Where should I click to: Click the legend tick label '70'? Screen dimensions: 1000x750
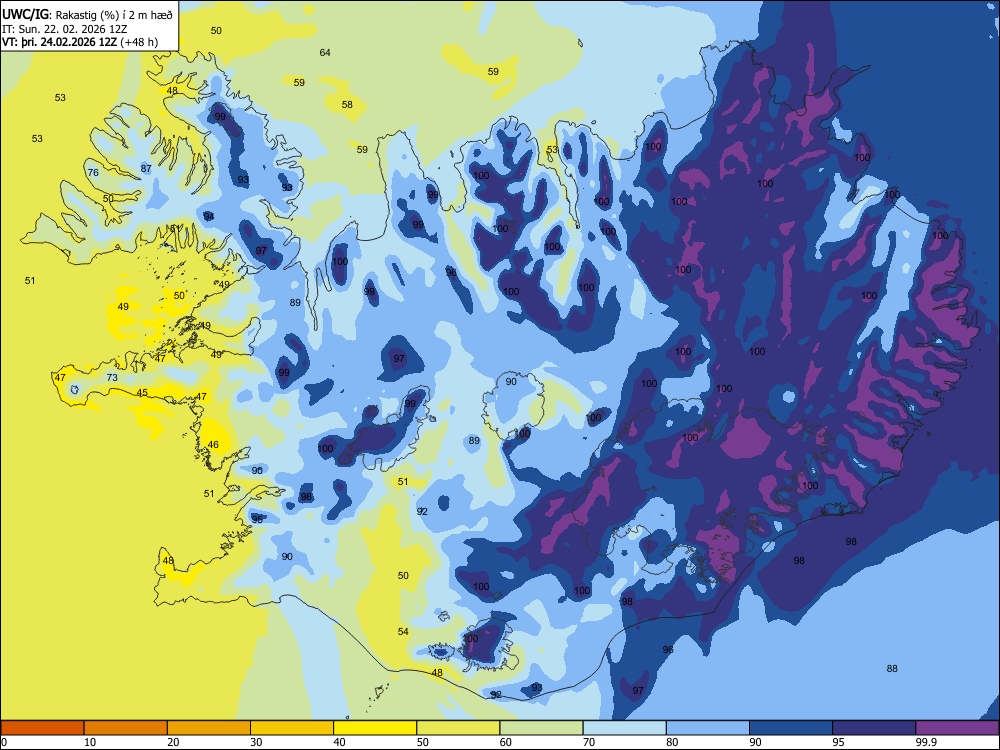tap(589, 742)
